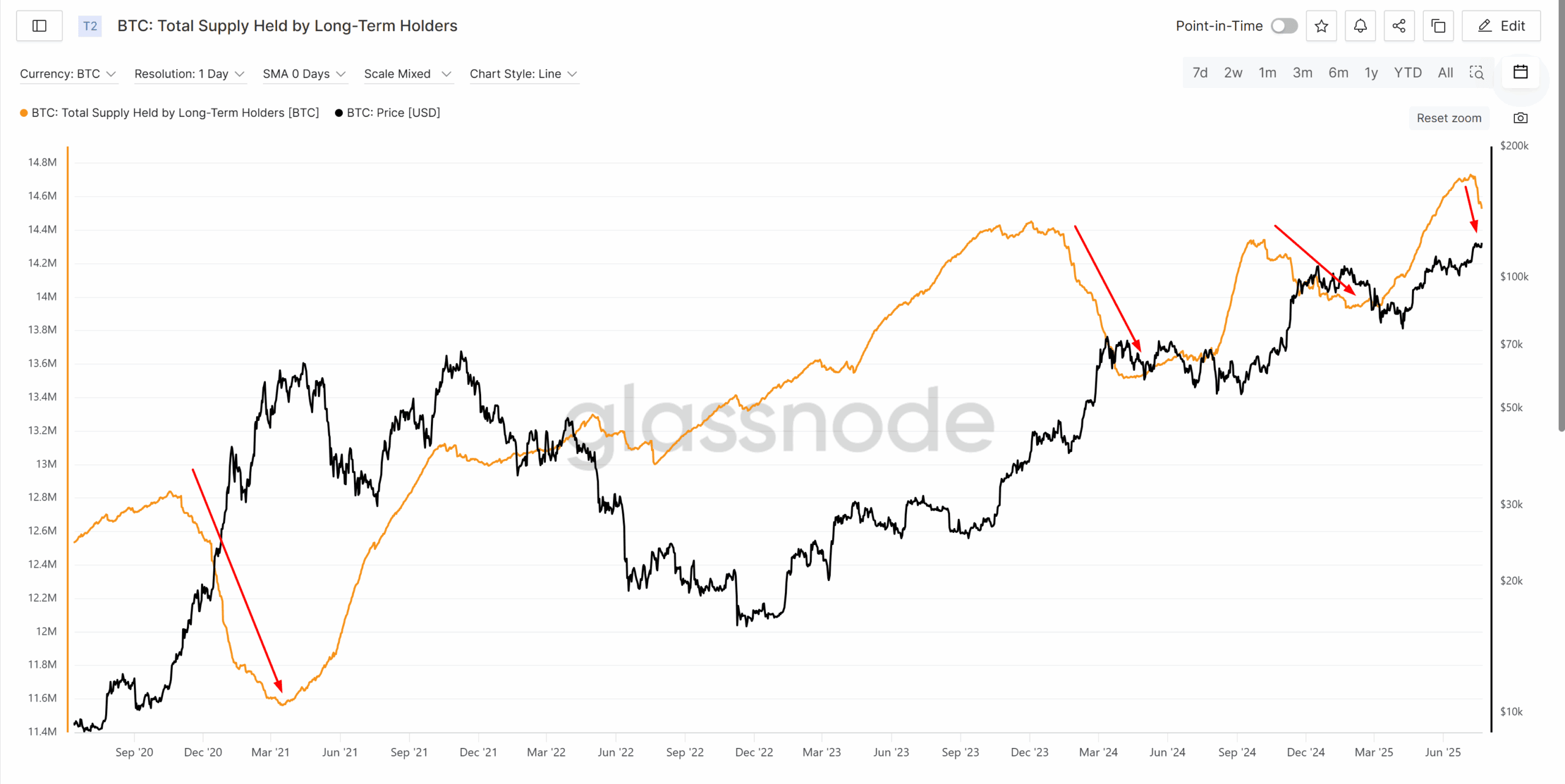Screen dimensions: 1565x784
Task: Toggle the sidebar panel icon
Action: coord(39,26)
